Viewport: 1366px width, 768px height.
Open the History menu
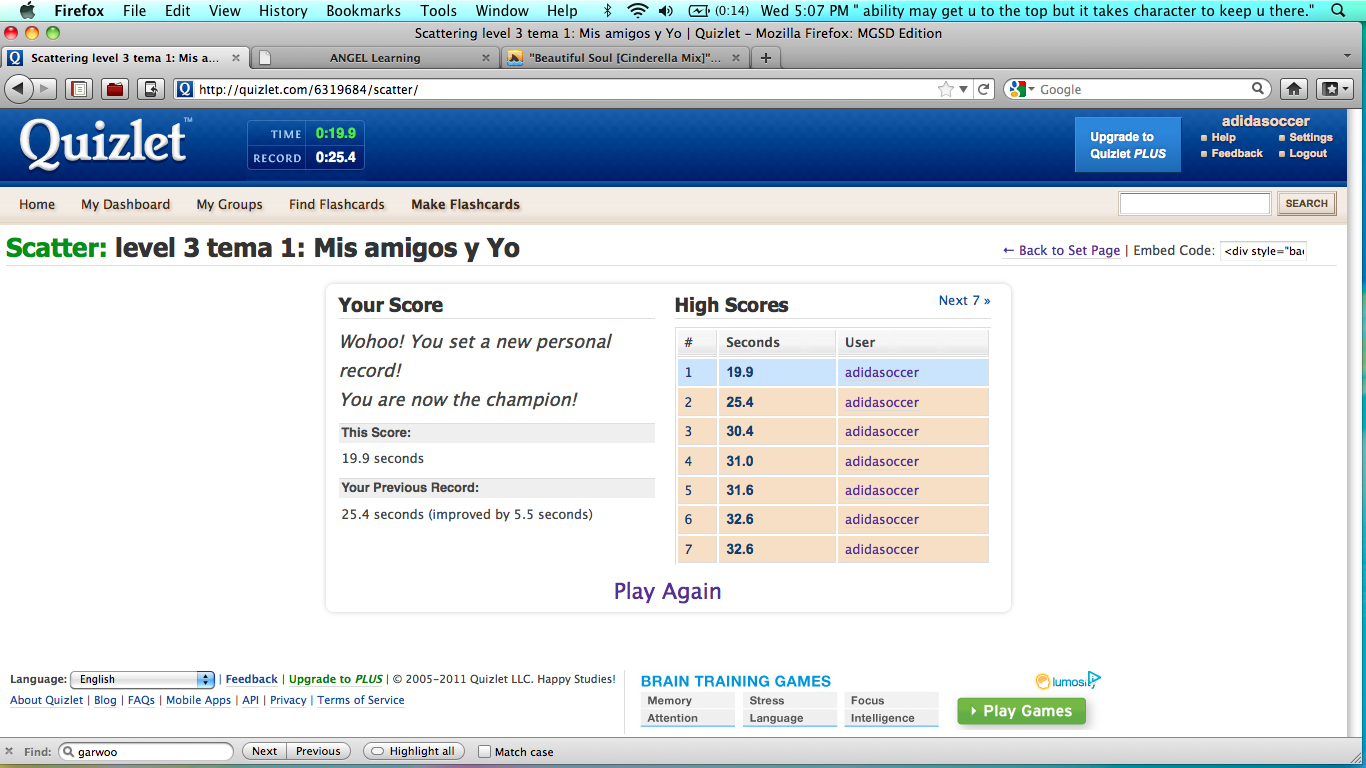point(283,11)
